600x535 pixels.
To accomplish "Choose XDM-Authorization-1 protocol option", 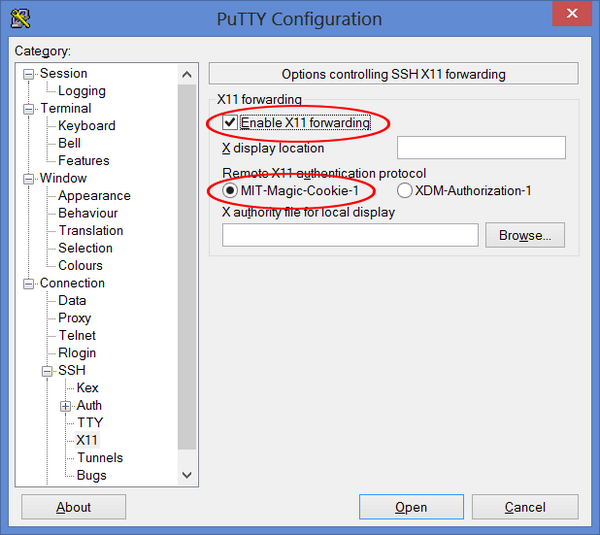I will pyautogui.click(x=405, y=190).
